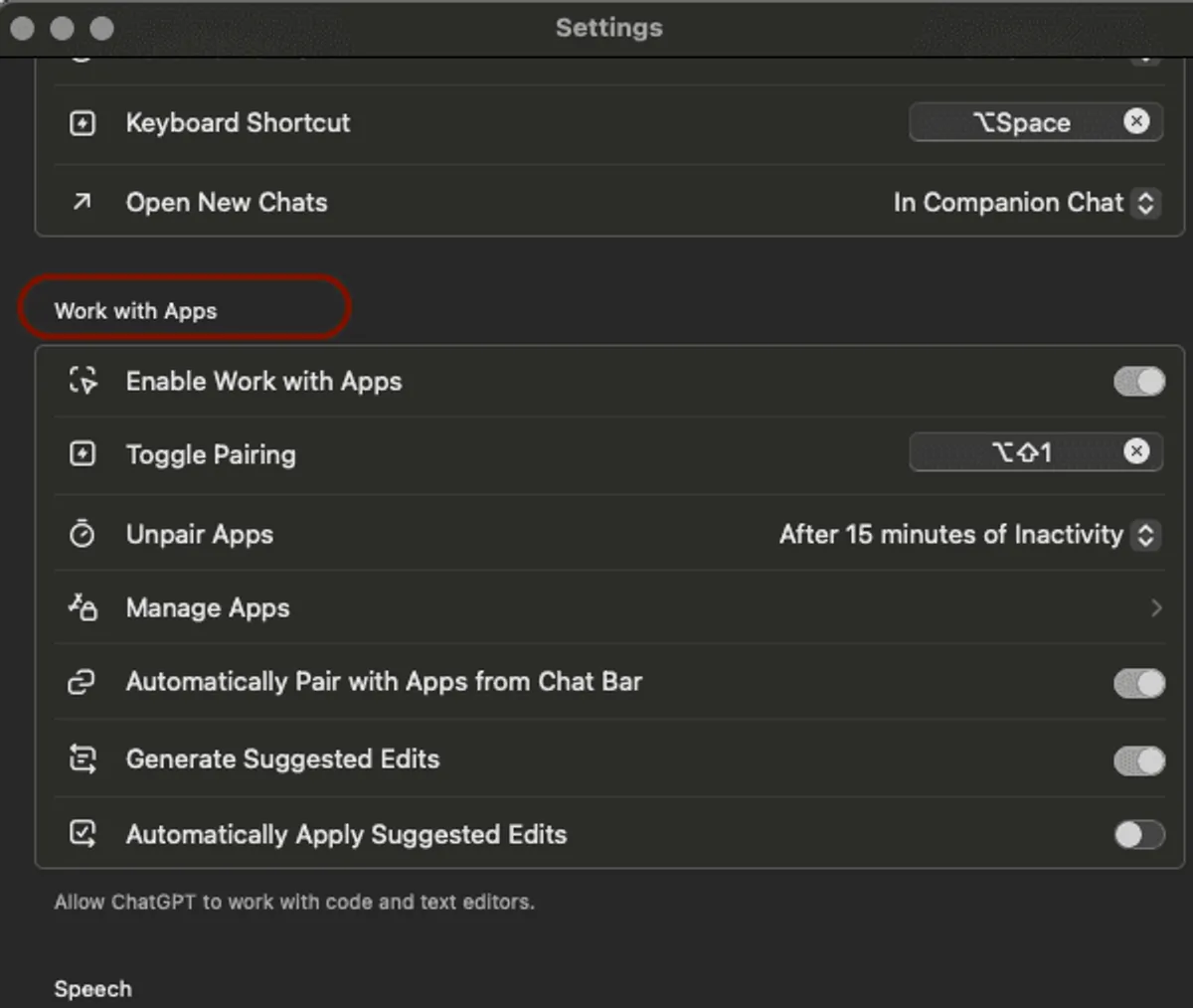Viewport: 1193px width, 1008px height.
Task: Click the Automatically Pair link icon
Action: tap(83, 682)
